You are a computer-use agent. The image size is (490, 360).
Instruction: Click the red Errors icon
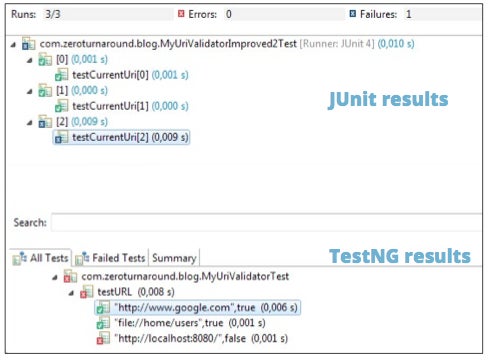tap(181, 14)
